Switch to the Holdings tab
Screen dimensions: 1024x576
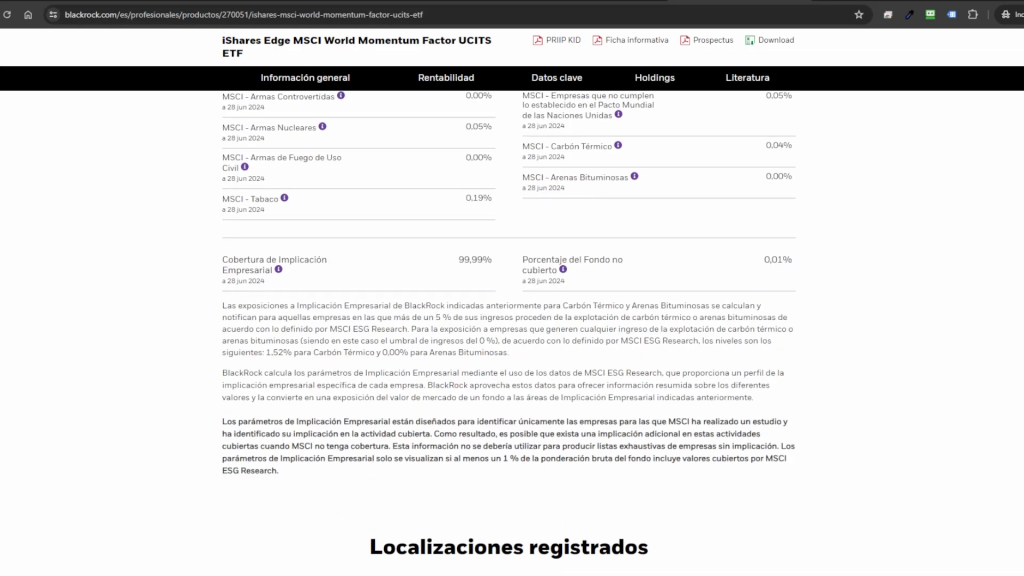click(x=654, y=78)
